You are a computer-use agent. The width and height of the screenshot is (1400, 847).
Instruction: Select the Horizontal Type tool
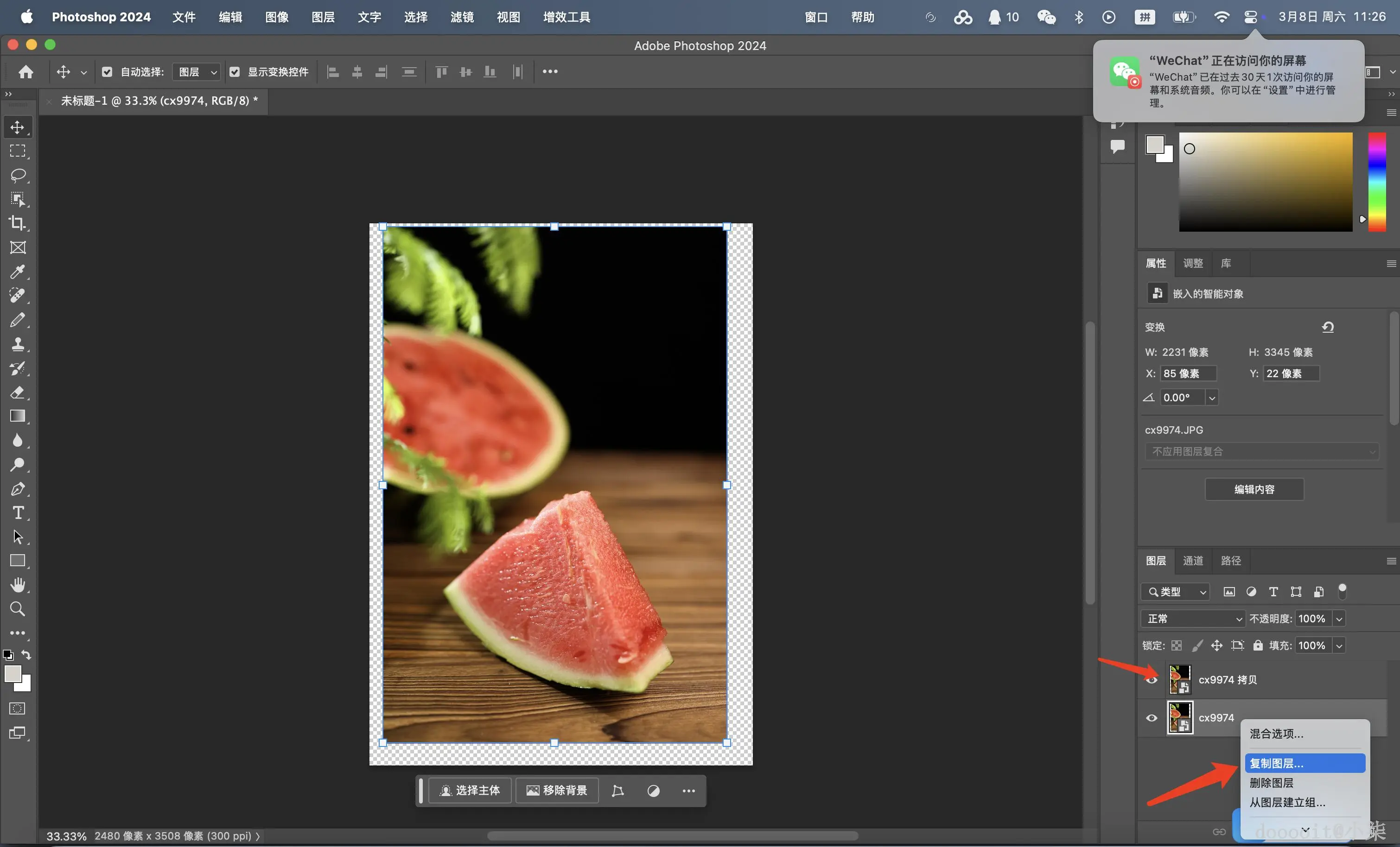coord(18,513)
